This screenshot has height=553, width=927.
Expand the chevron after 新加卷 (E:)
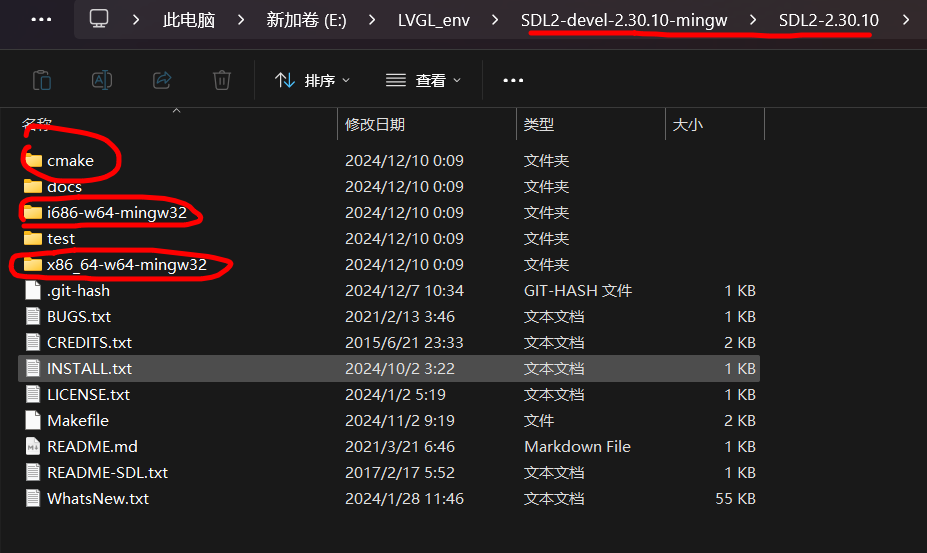[x=372, y=20]
